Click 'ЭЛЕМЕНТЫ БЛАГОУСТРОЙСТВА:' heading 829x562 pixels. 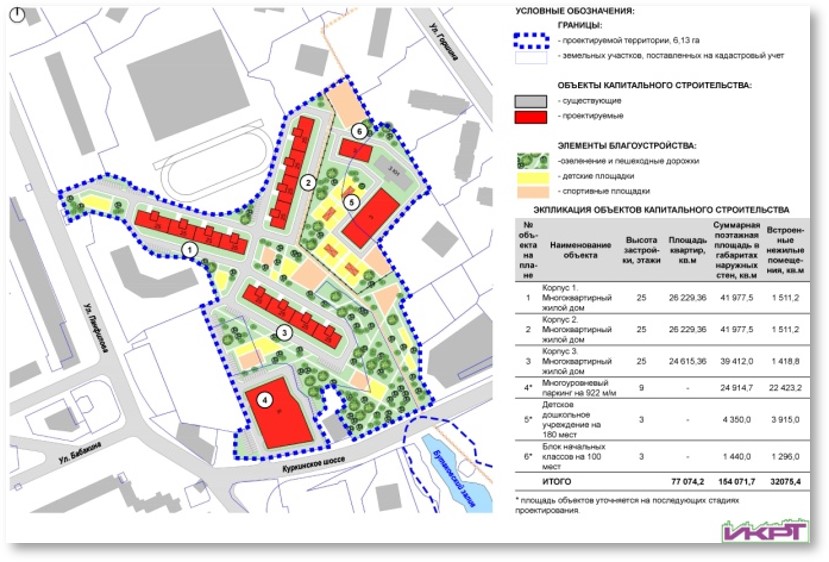(627, 145)
